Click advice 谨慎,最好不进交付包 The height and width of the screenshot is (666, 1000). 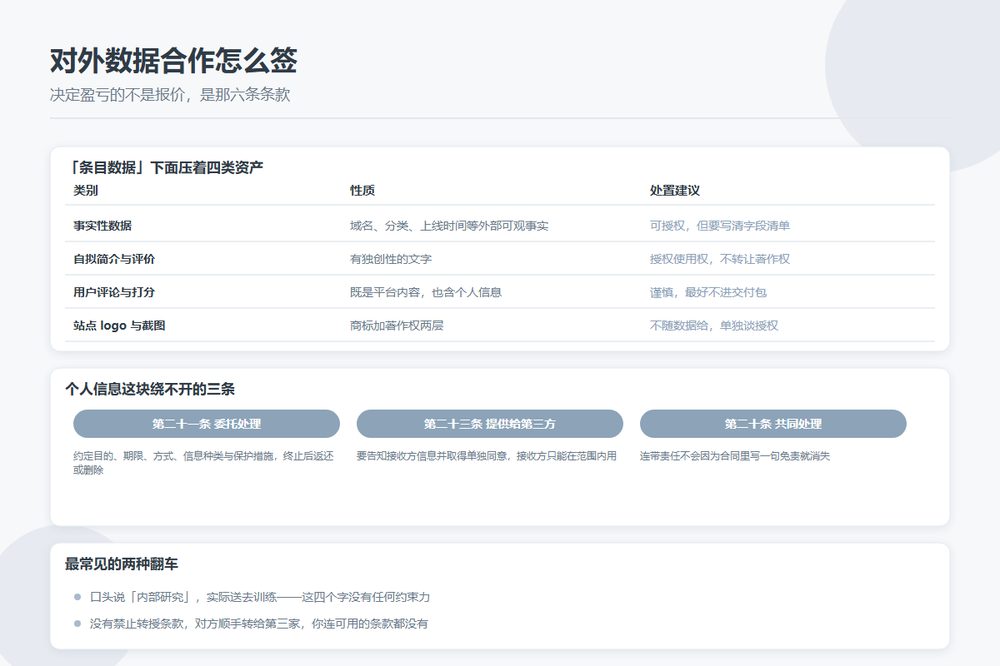[x=708, y=292]
